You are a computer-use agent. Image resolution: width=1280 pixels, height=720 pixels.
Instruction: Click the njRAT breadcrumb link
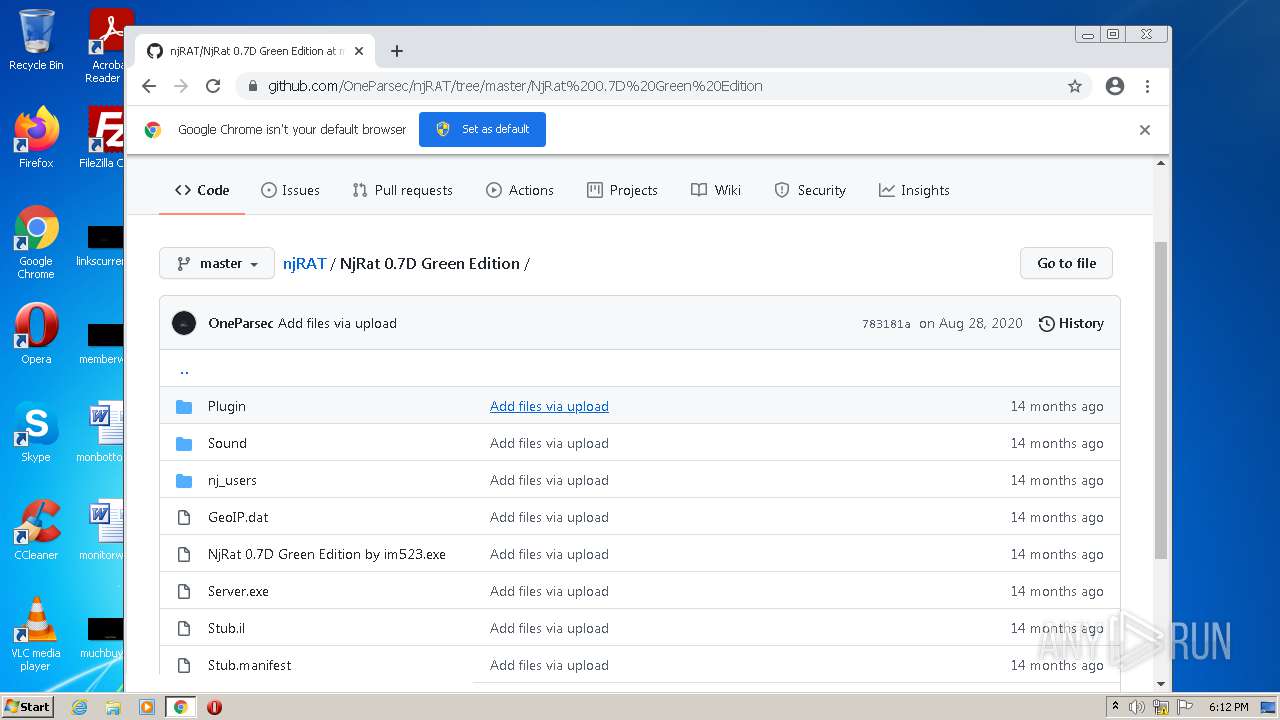coord(305,263)
